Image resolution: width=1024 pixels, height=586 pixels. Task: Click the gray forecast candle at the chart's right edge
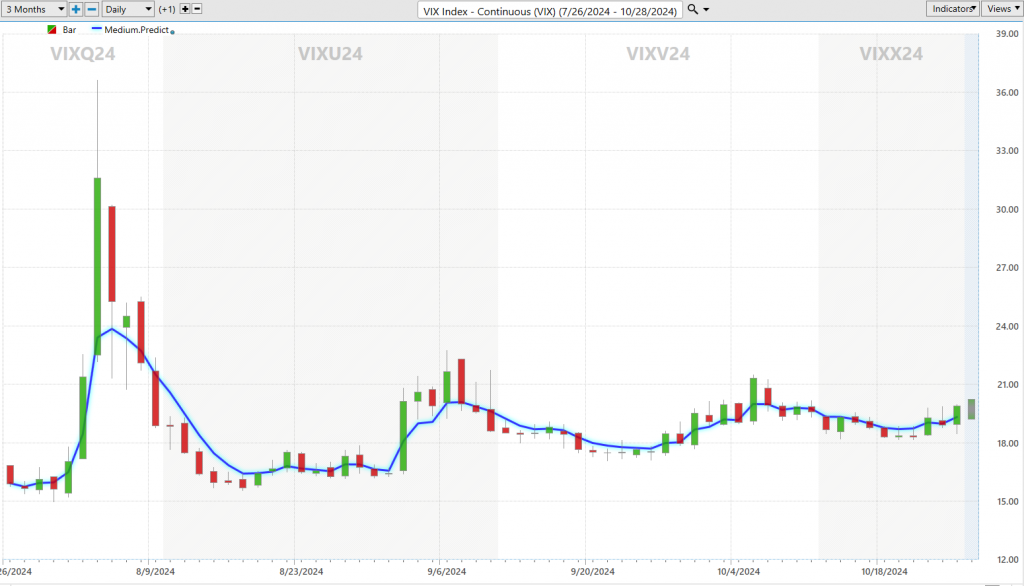click(x=972, y=409)
